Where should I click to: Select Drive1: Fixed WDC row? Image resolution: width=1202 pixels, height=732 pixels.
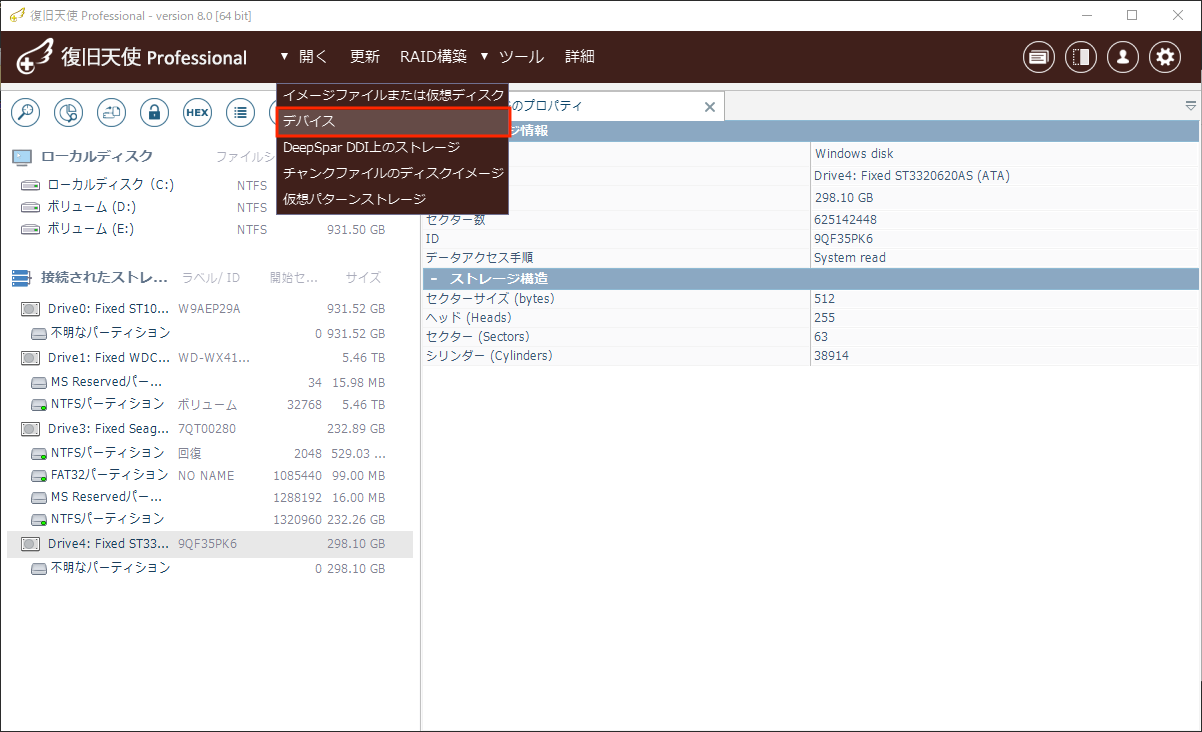(210, 357)
